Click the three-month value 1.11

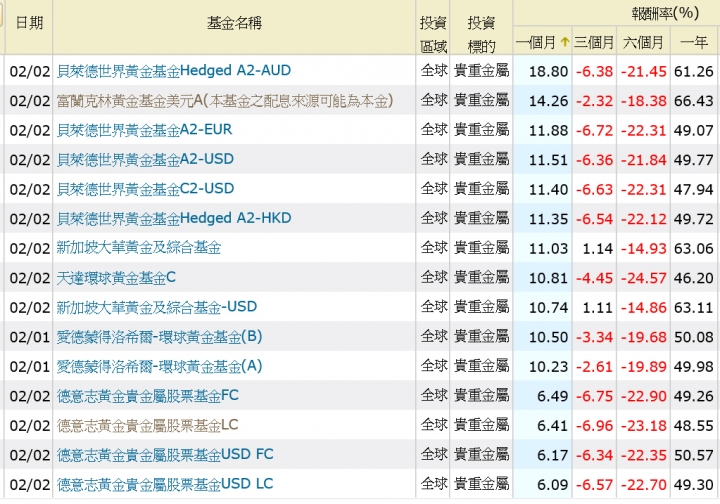597,308
